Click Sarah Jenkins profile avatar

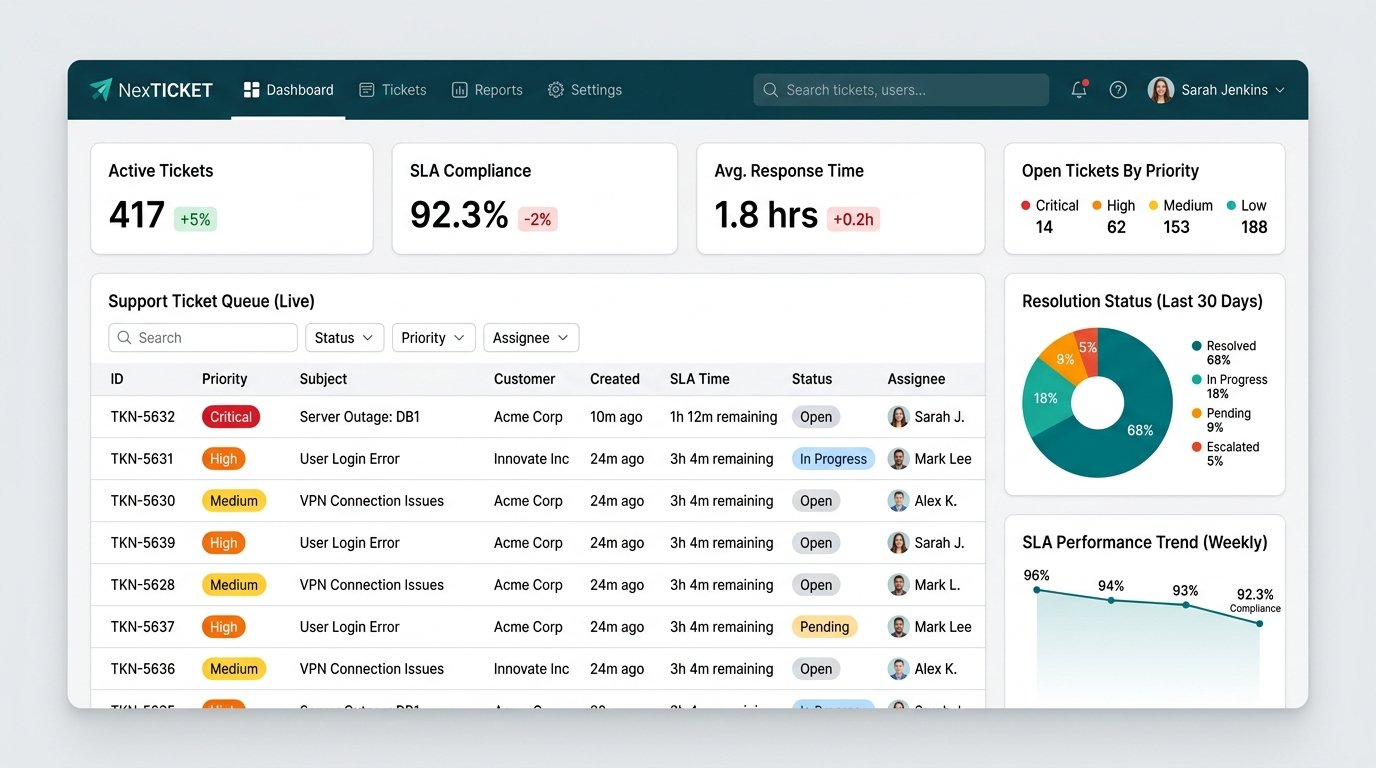pyautogui.click(x=1161, y=90)
